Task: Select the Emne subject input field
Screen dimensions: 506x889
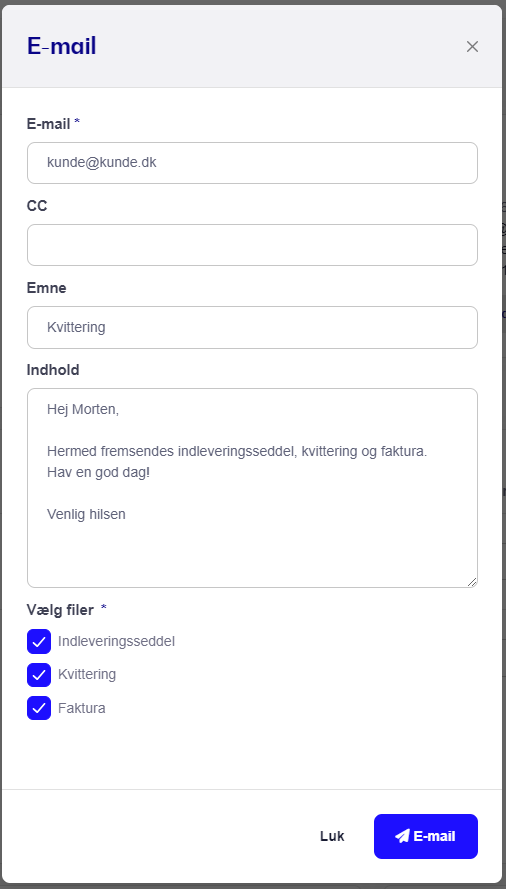Action: tap(252, 328)
